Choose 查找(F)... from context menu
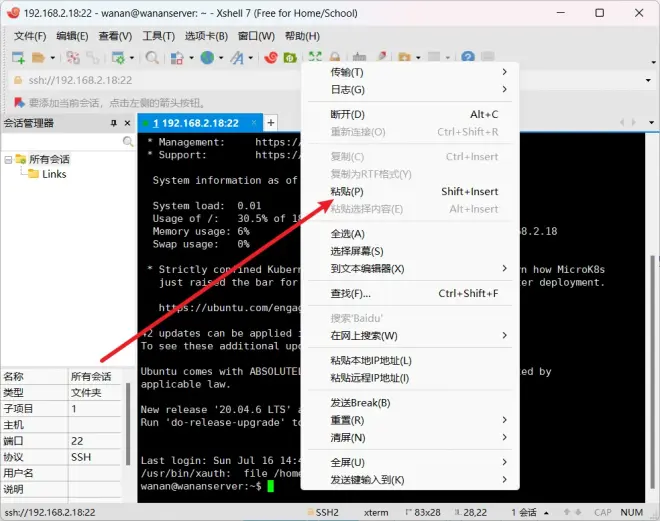 click(x=410, y=293)
